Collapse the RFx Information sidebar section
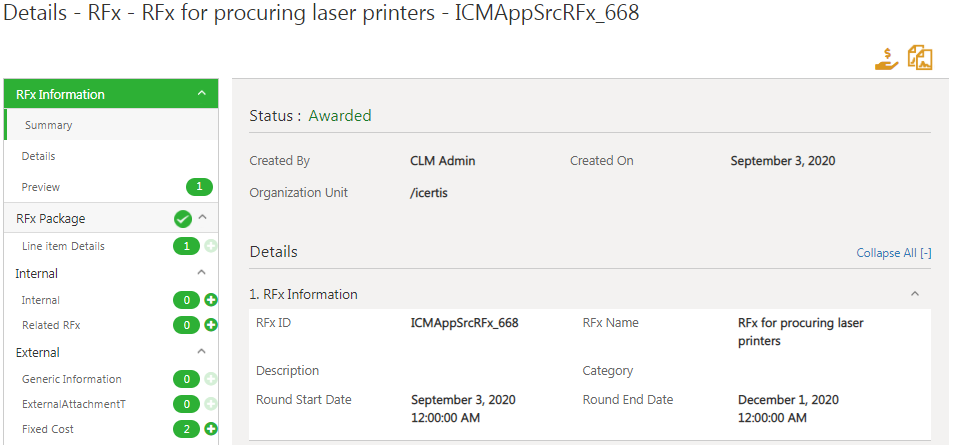This screenshot has height=445, width=953. pyautogui.click(x=202, y=94)
